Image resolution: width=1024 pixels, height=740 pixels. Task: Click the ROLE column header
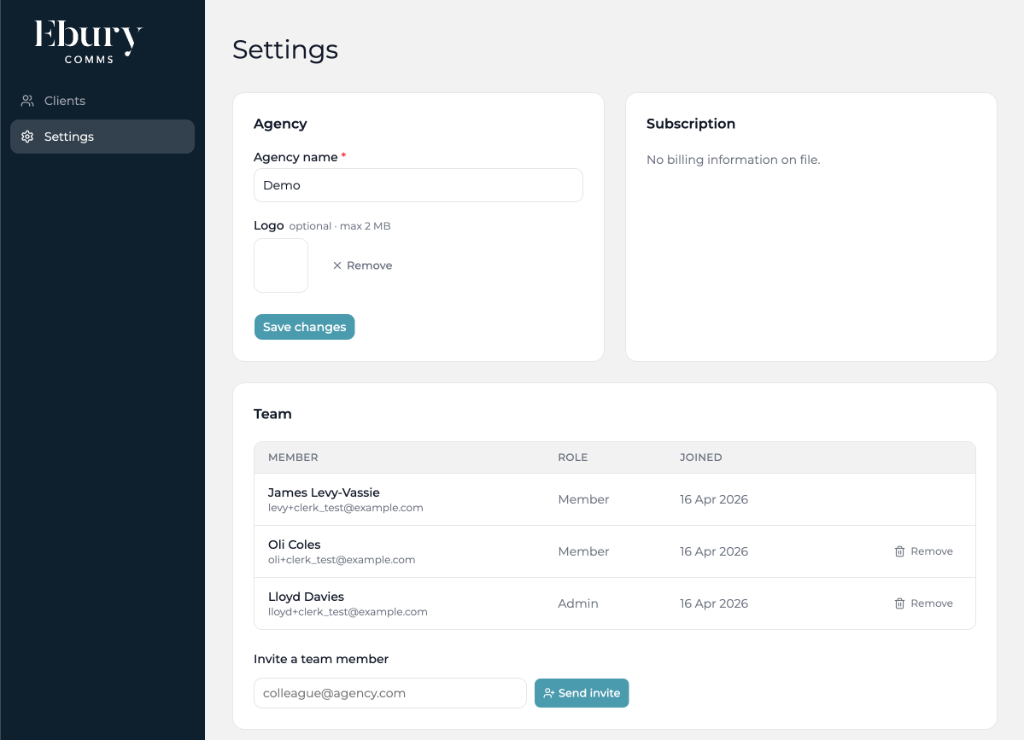(573, 457)
